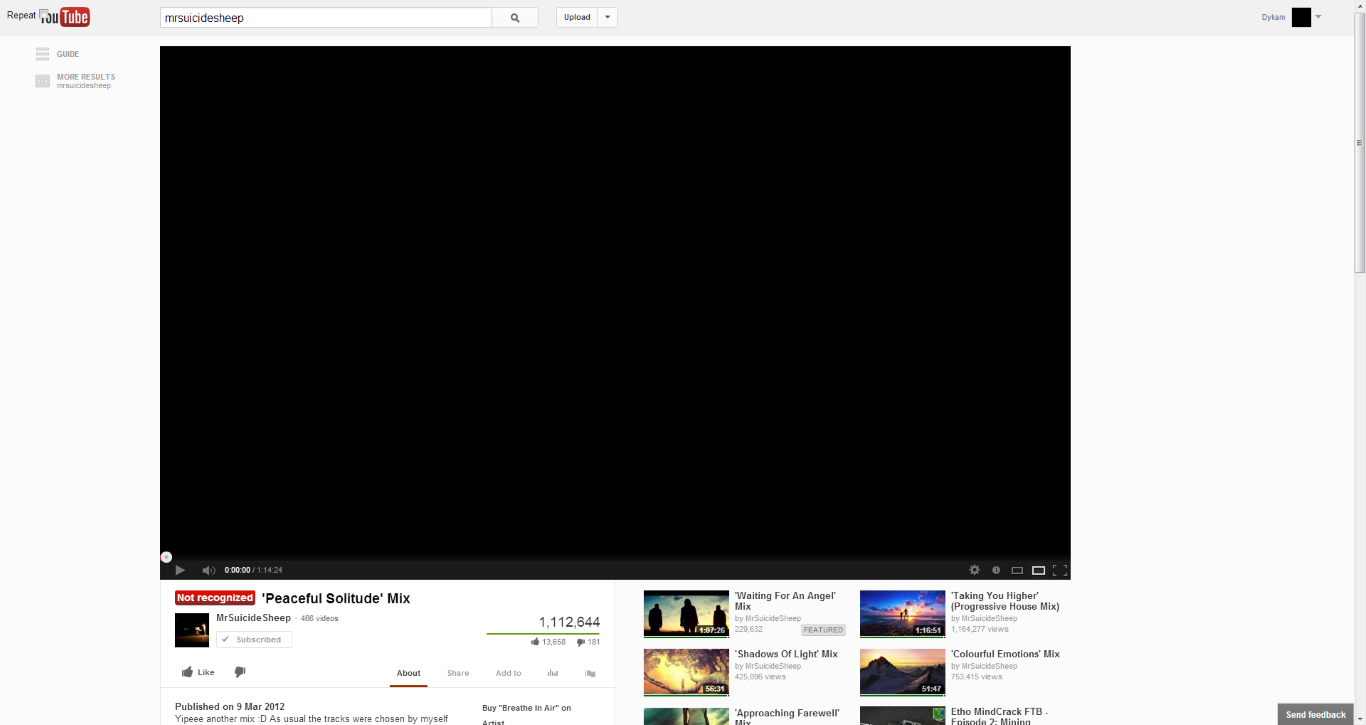Expand More Results for mrsuicidesheep
Viewport: 1366px width, 725px height.
(75, 81)
